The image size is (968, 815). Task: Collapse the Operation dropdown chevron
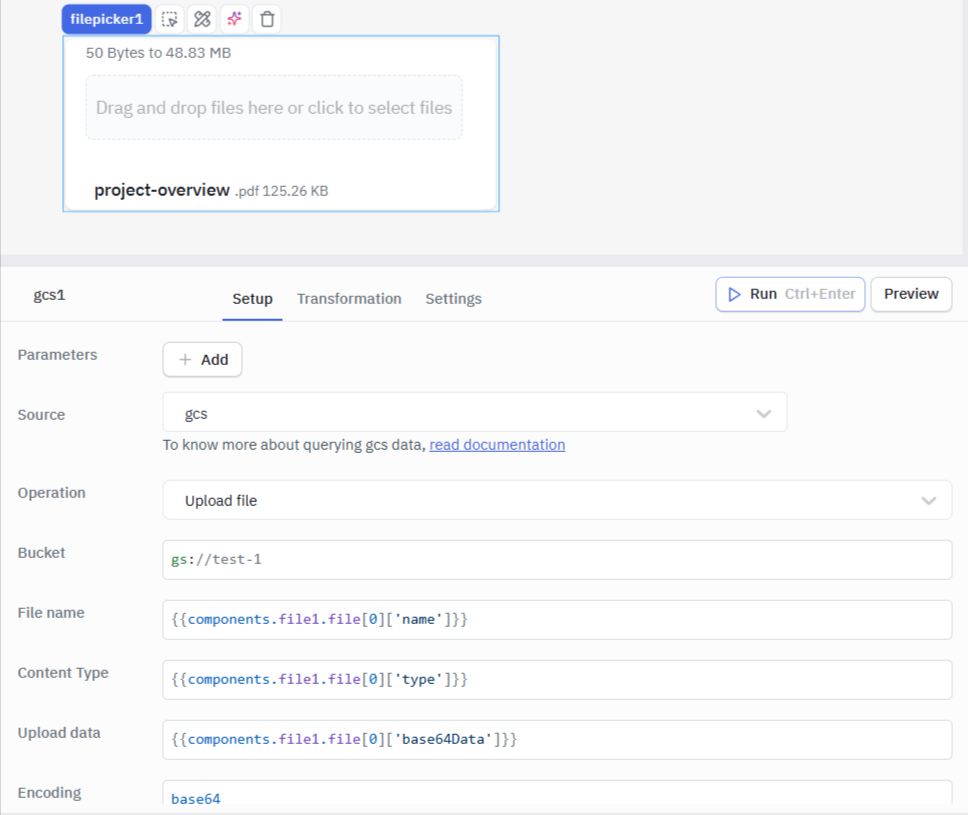928,500
